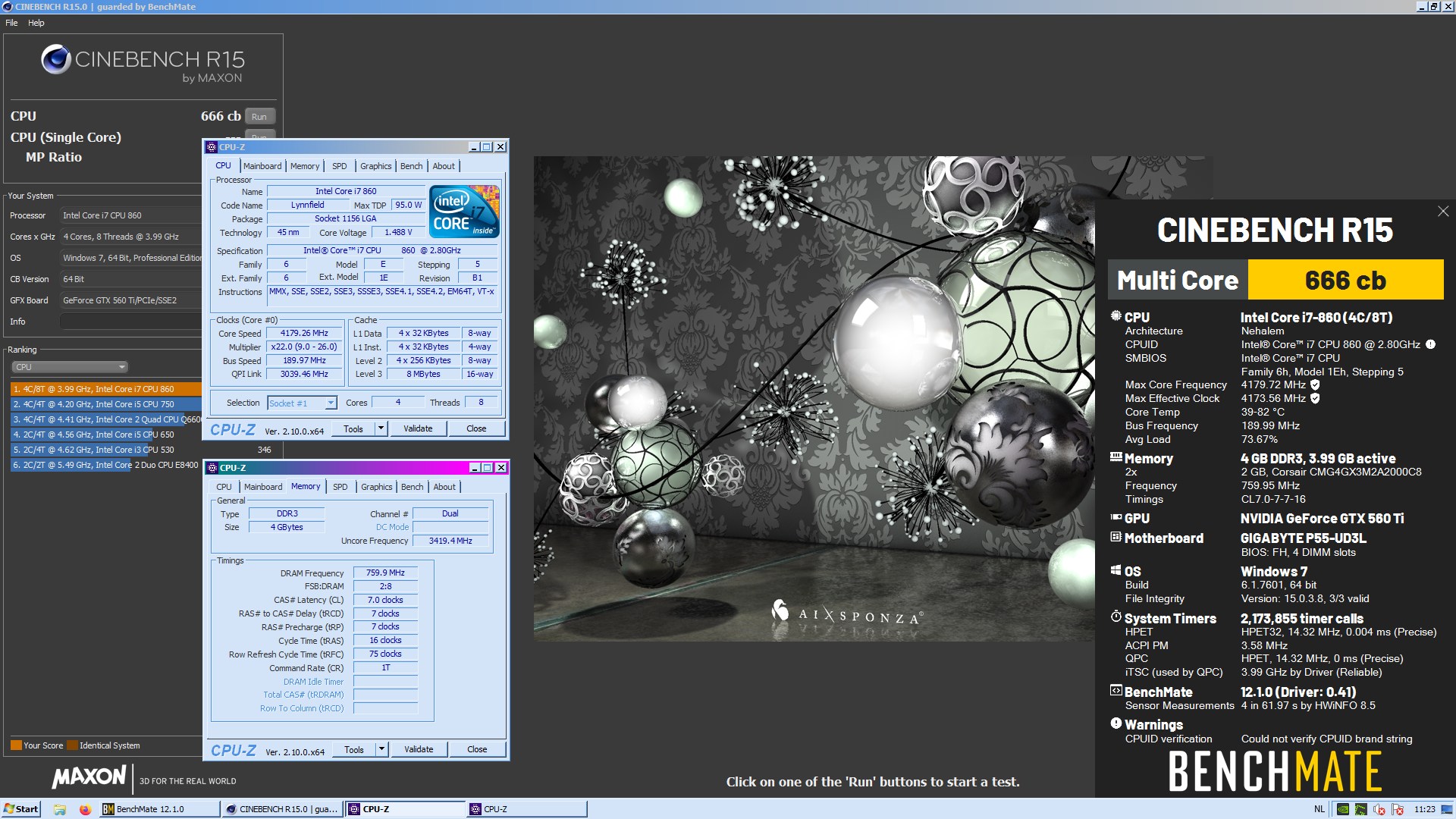This screenshot has height=819, width=1456.
Task: Open the Help menu
Action: (x=36, y=23)
